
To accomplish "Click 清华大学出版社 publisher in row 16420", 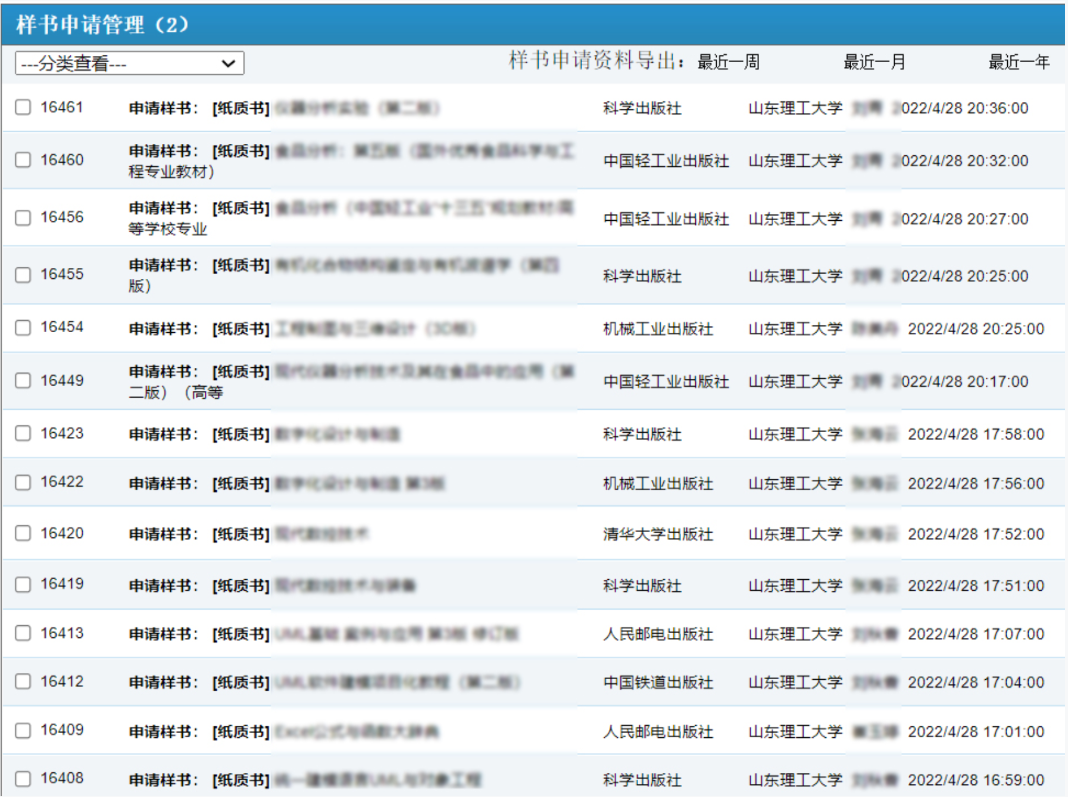I will pyautogui.click(x=658, y=535).
